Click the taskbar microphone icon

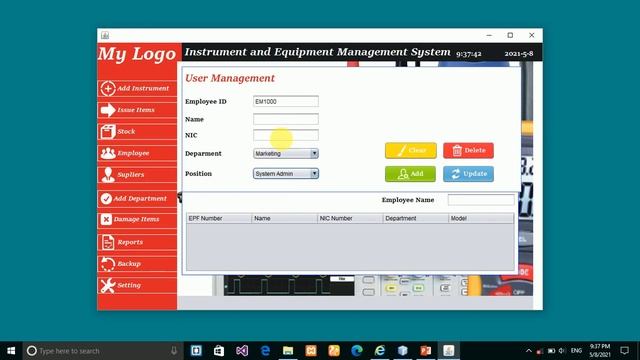(x=174, y=351)
